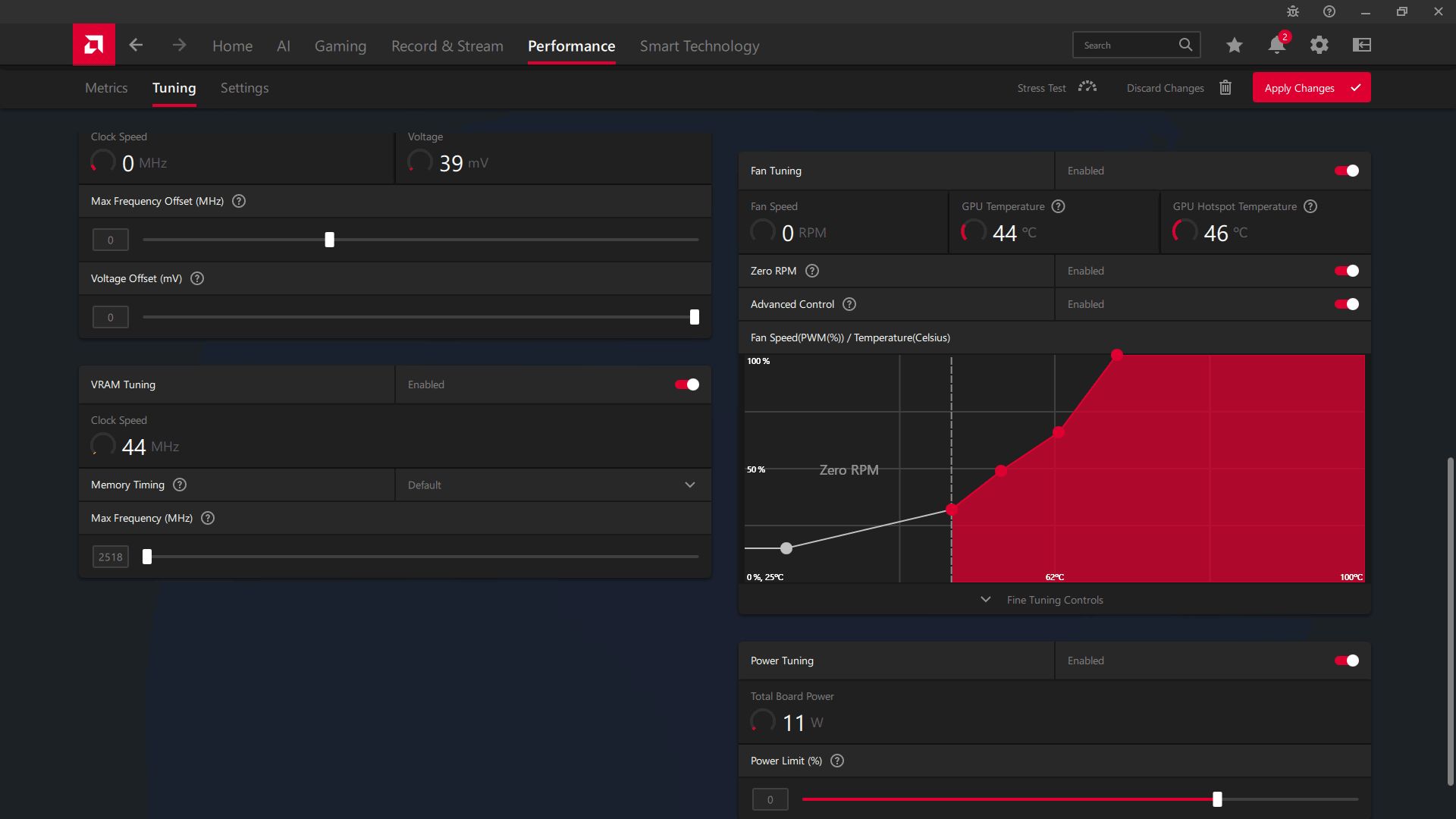Click the Power Limit slider handle
The width and height of the screenshot is (1456, 819).
tap(1217, 799)
